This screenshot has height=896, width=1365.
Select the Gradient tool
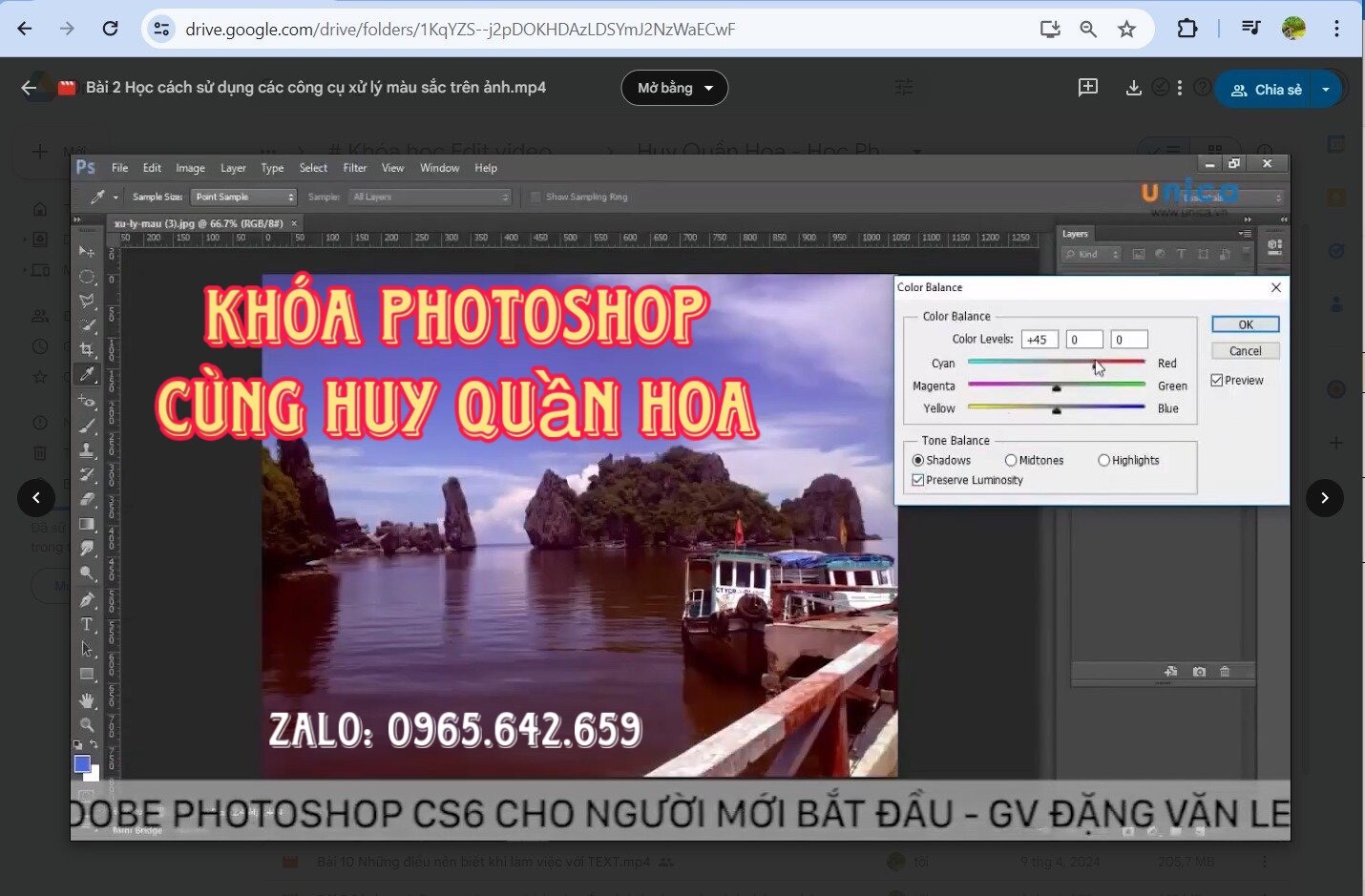[87, 524]
